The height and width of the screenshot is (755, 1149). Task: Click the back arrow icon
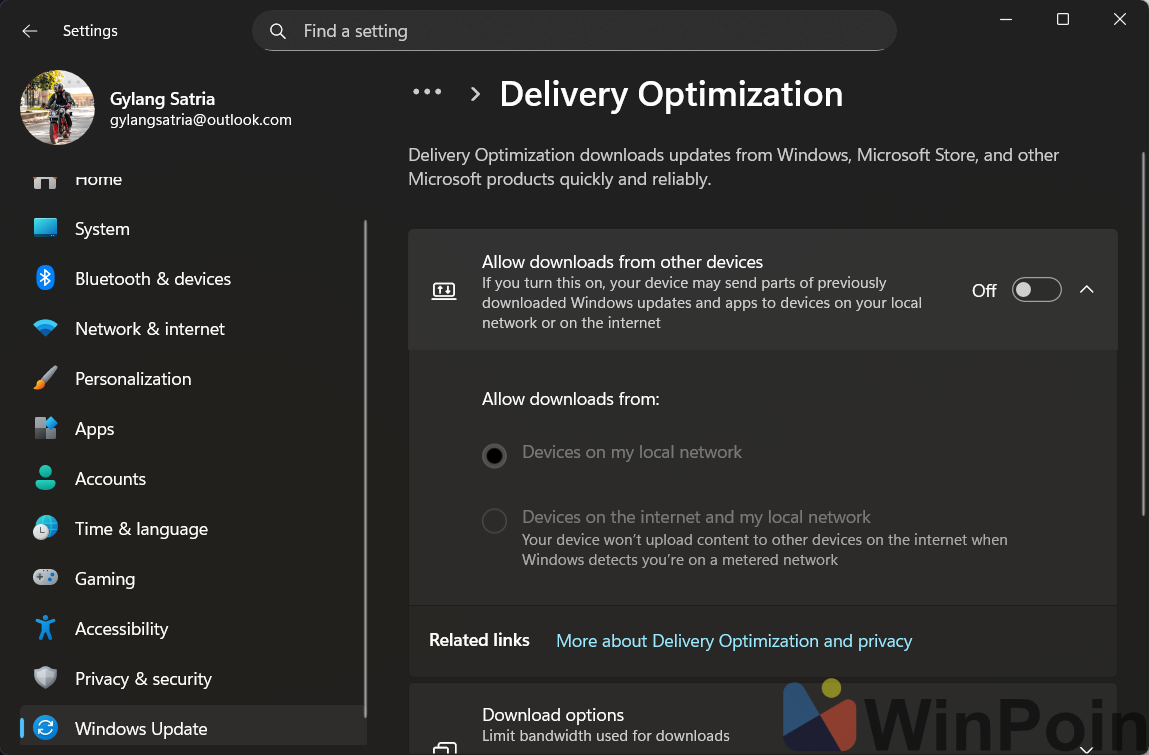tap(29, 31)
